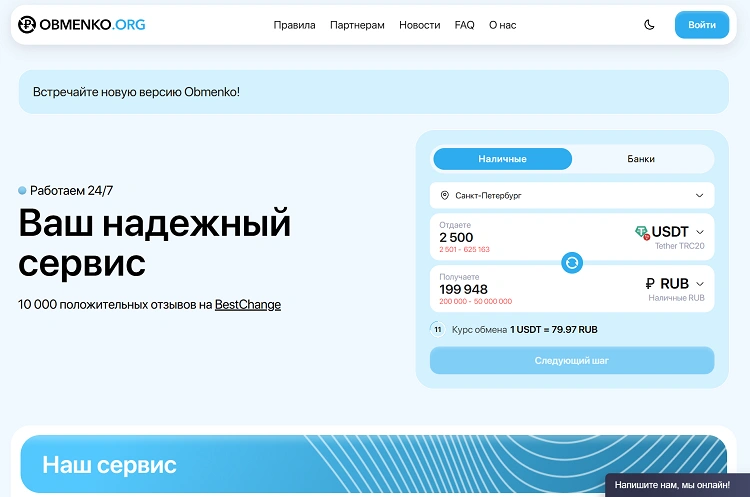Toggle dark mode moon icon
The image size is (750, 497).
(649, 25)
